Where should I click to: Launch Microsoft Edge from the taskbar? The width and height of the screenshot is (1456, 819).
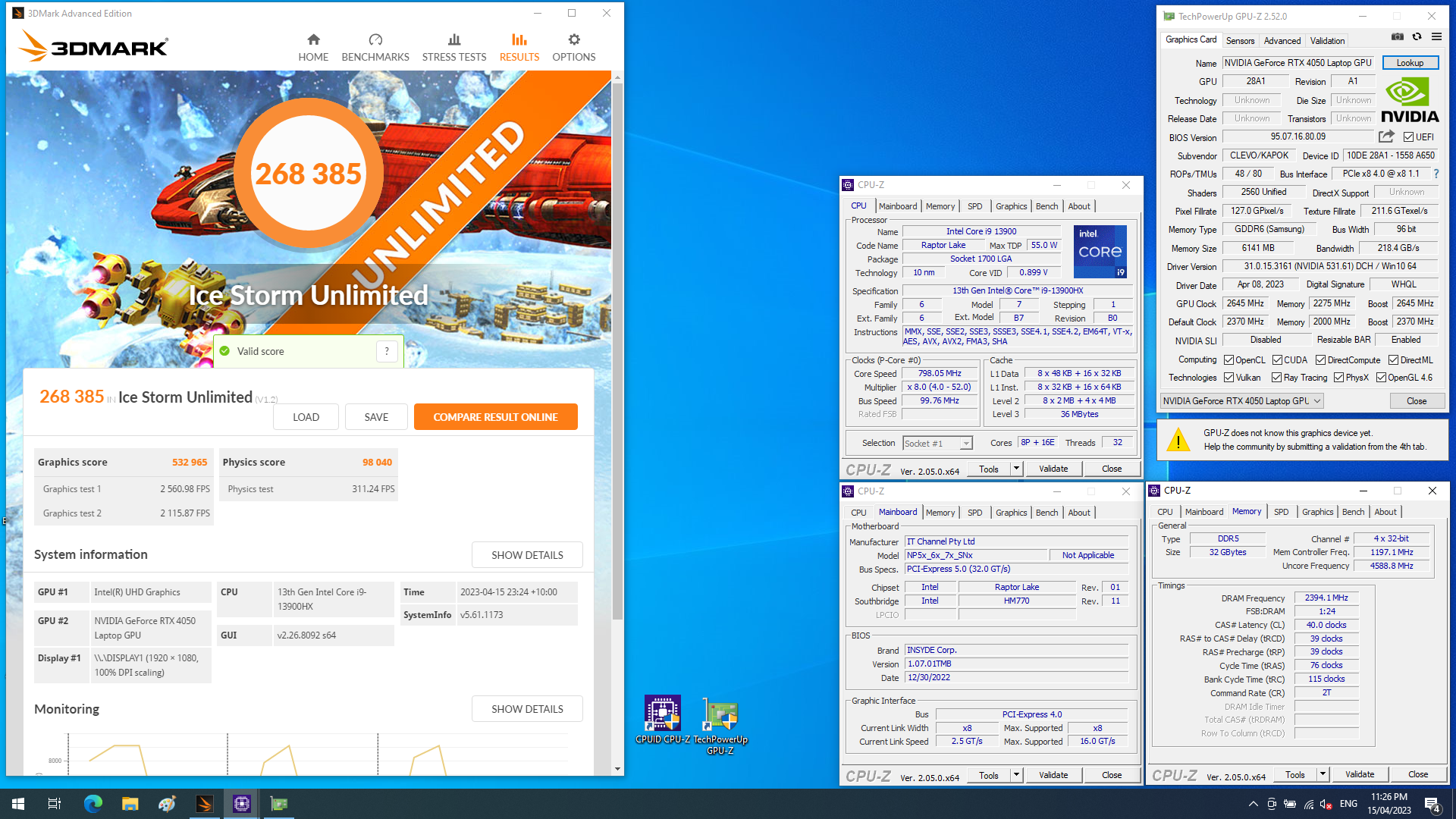93,804
